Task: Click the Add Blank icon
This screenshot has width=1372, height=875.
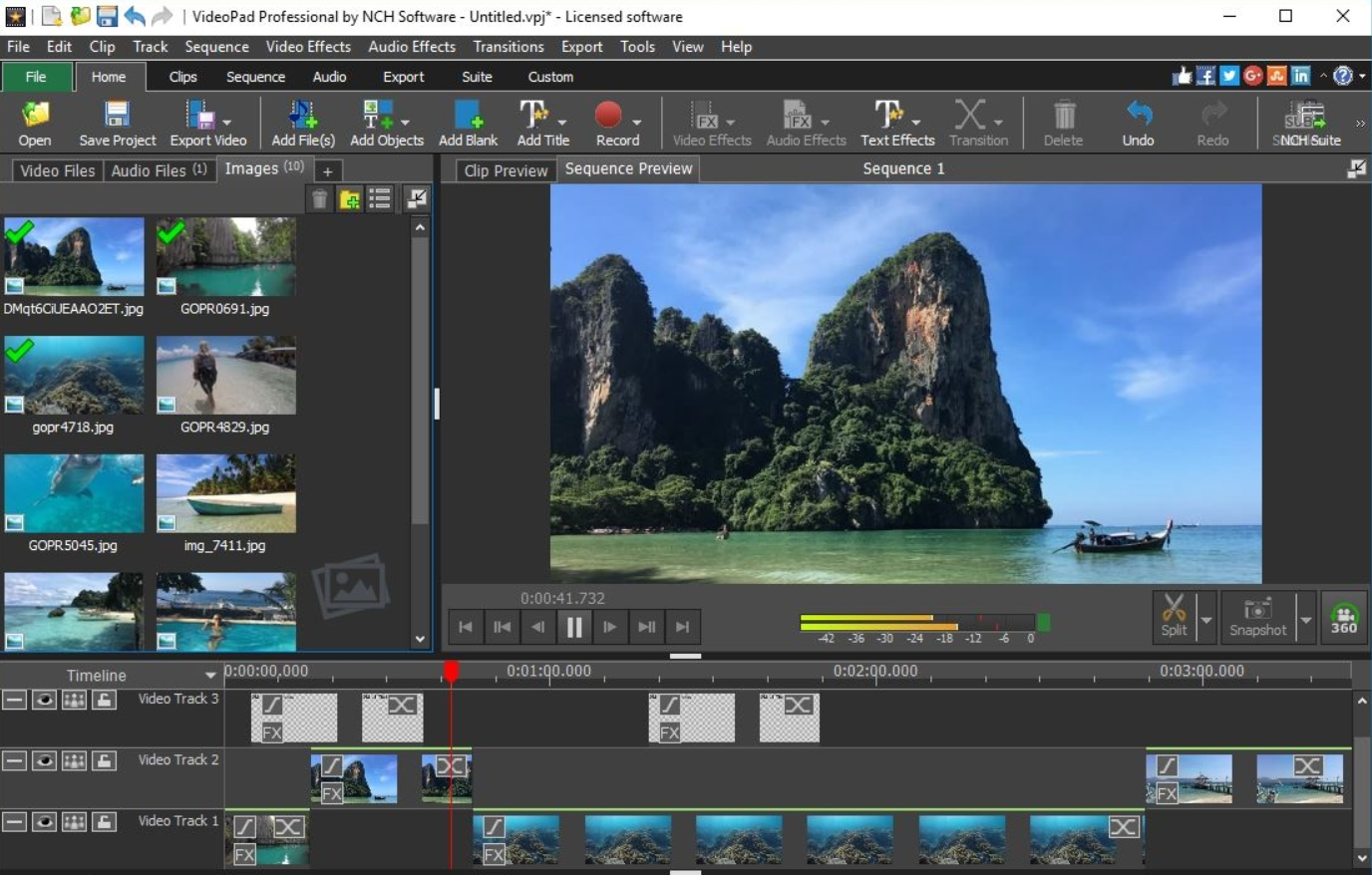Action: point(468,115)
